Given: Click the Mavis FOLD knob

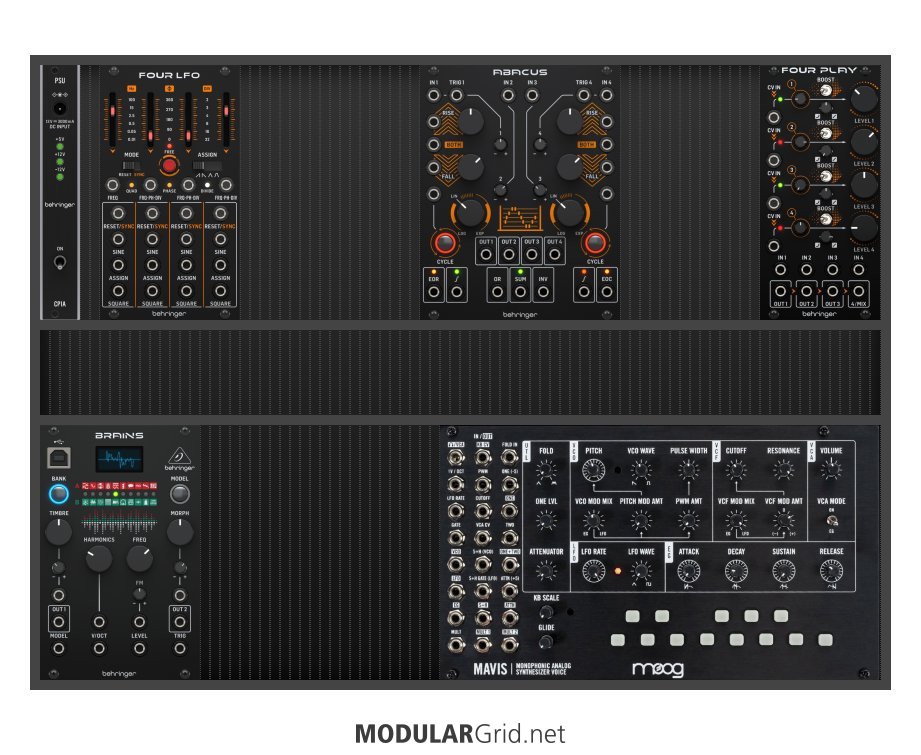Looking at the screenshot, I should click(x=546, y=470).
